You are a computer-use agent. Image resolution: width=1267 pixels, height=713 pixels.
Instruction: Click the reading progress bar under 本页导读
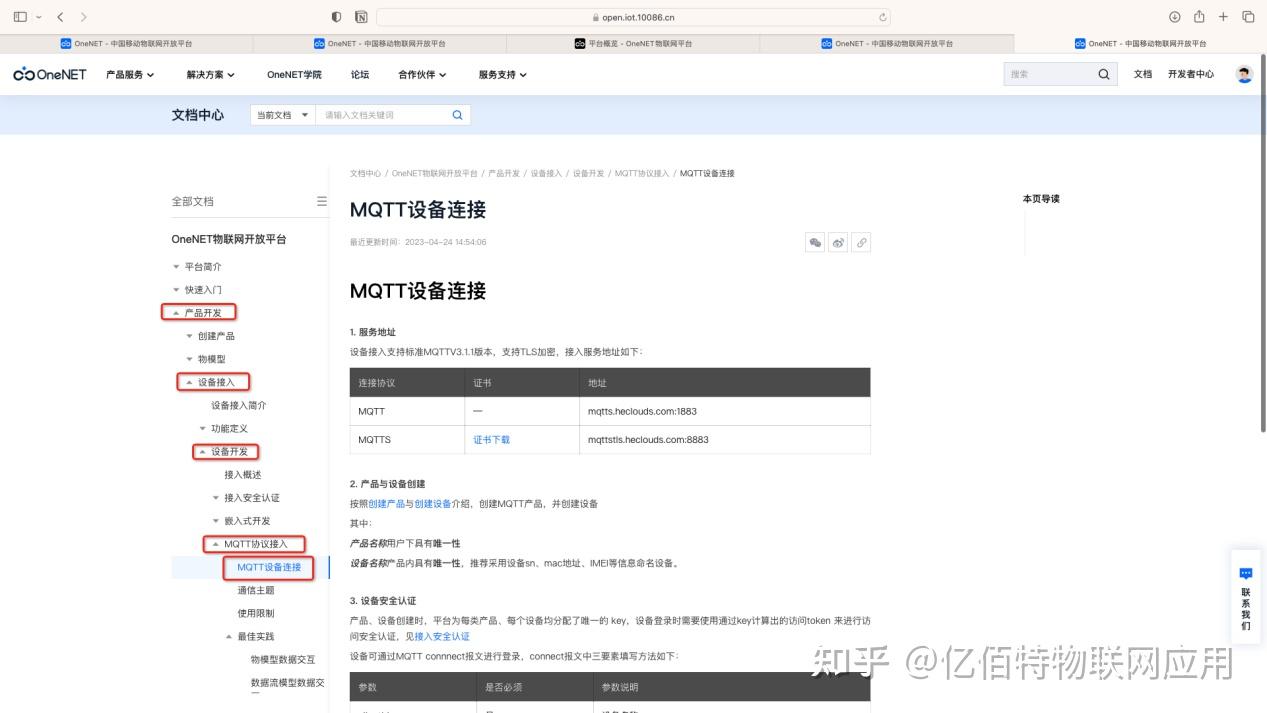[x=1024, y=230]
